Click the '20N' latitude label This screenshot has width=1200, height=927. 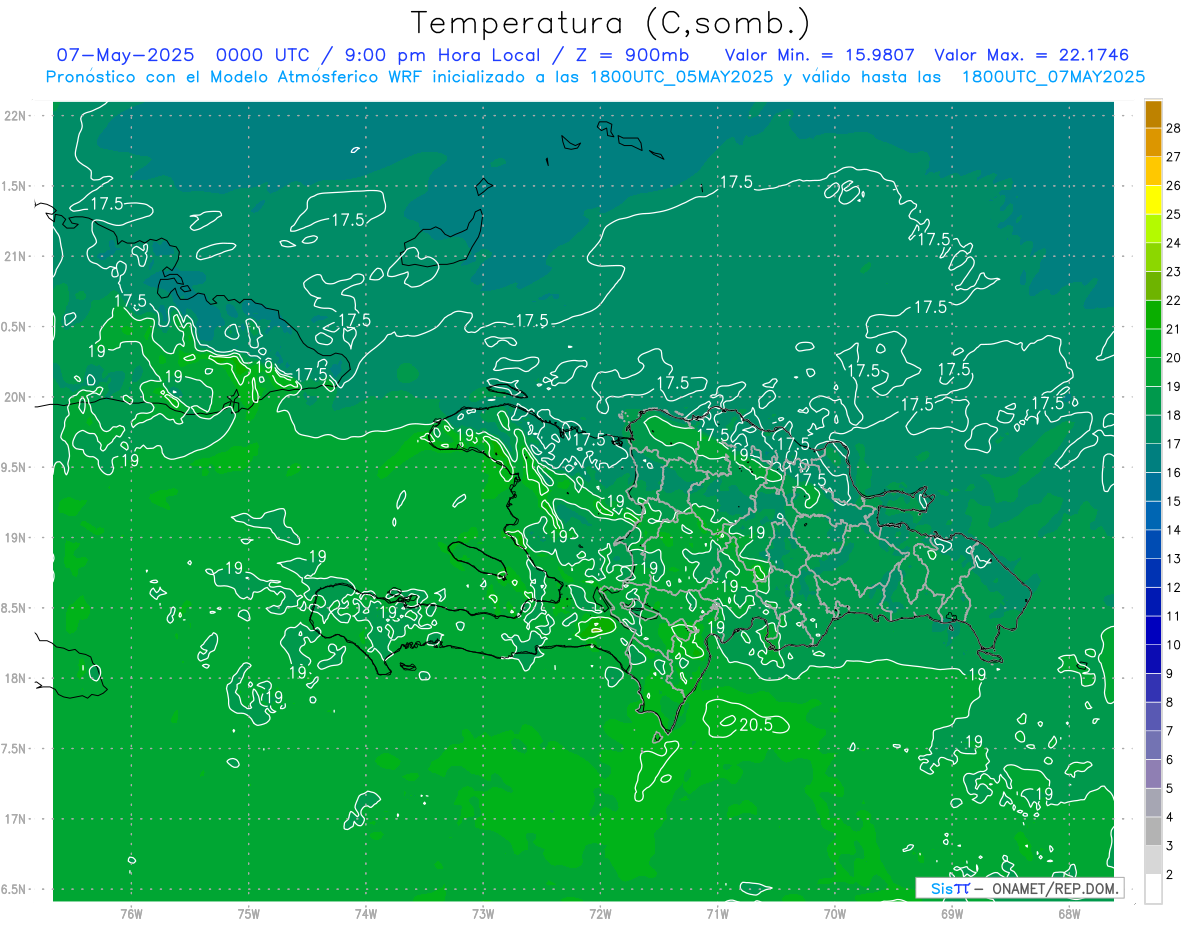tap(16, 397)
